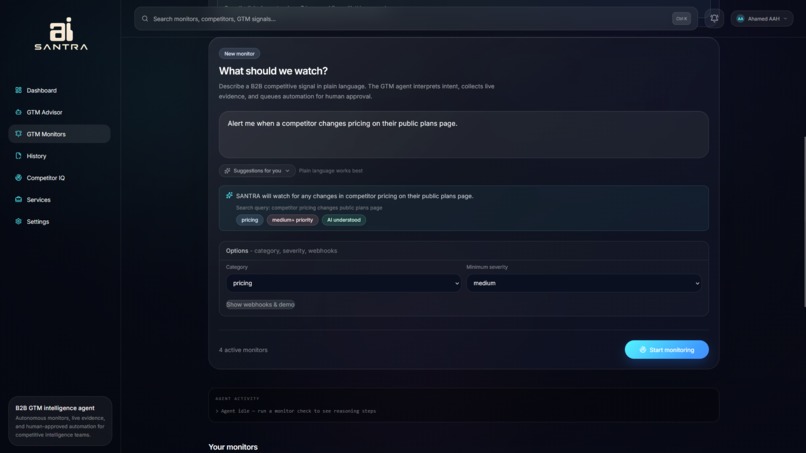Open Services from the sidebar

click(x=59, y=200)
